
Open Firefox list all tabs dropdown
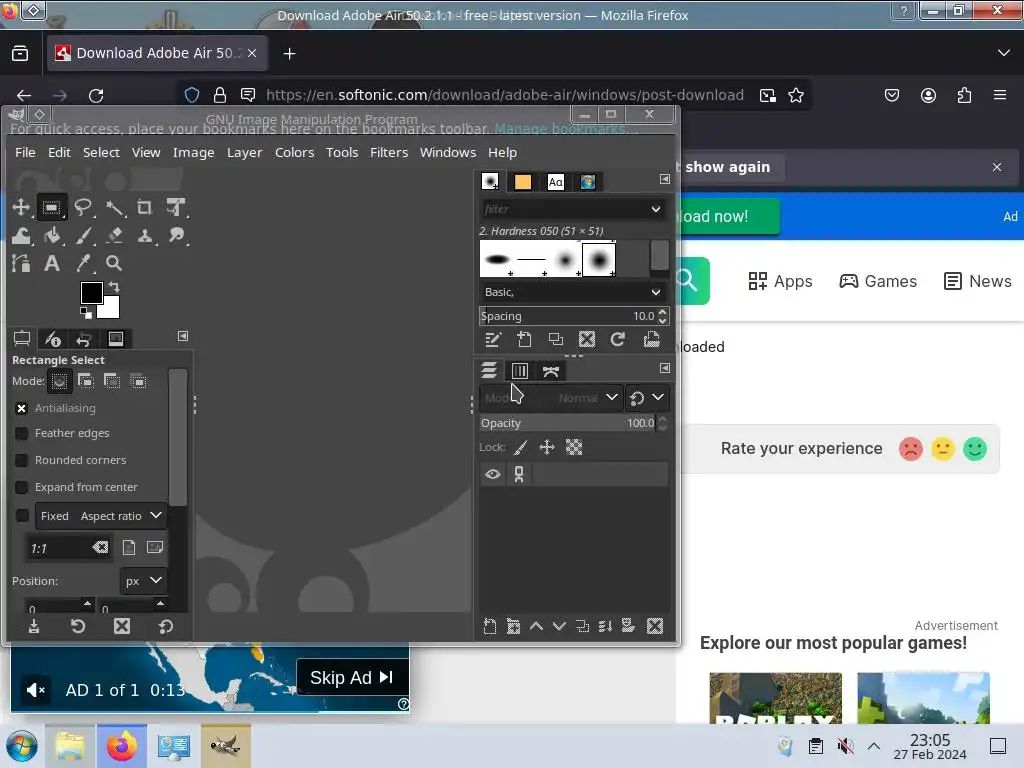[x=1004, y=53]
